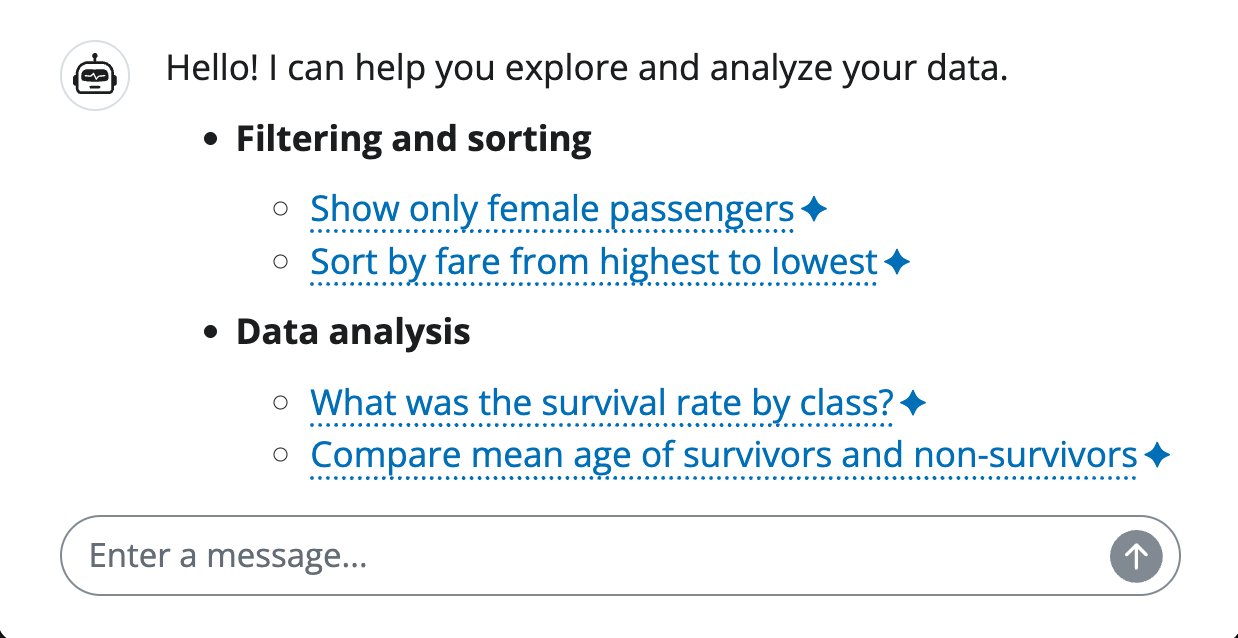This screenshot has width=1238, height=638.
Task: Click the sparkle icon beside survival rate question
Action: click(x=913, y=403)
